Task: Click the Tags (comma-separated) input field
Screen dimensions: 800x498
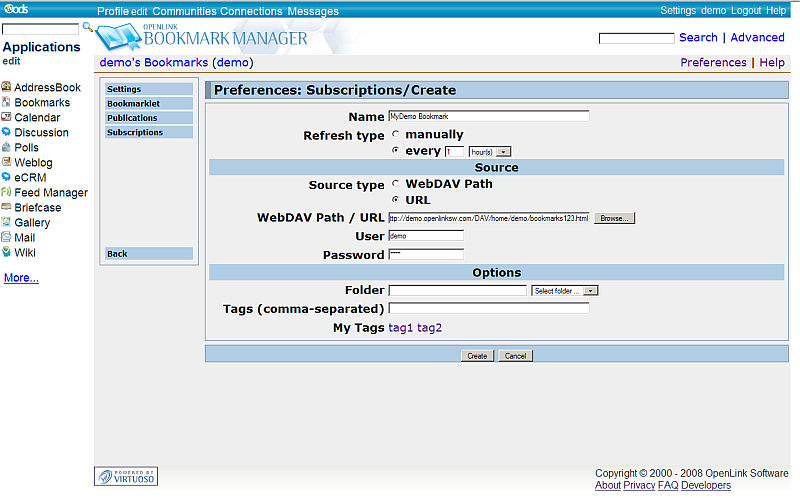Action: click(488, 309)
